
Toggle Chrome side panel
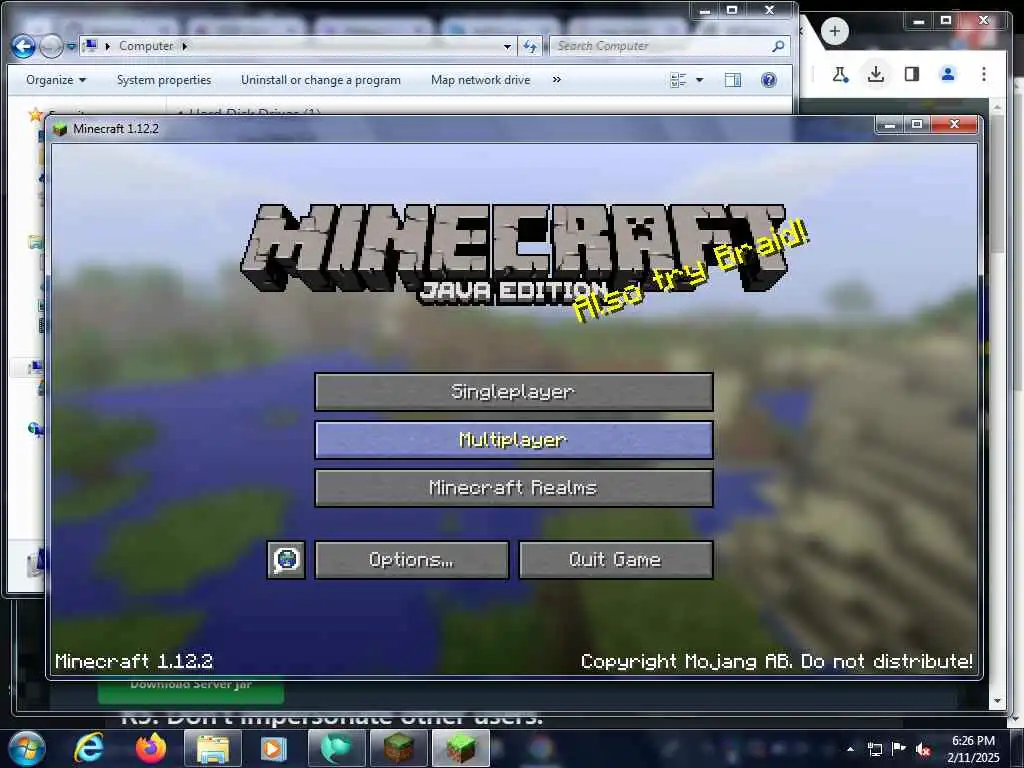tap(912, 74)
